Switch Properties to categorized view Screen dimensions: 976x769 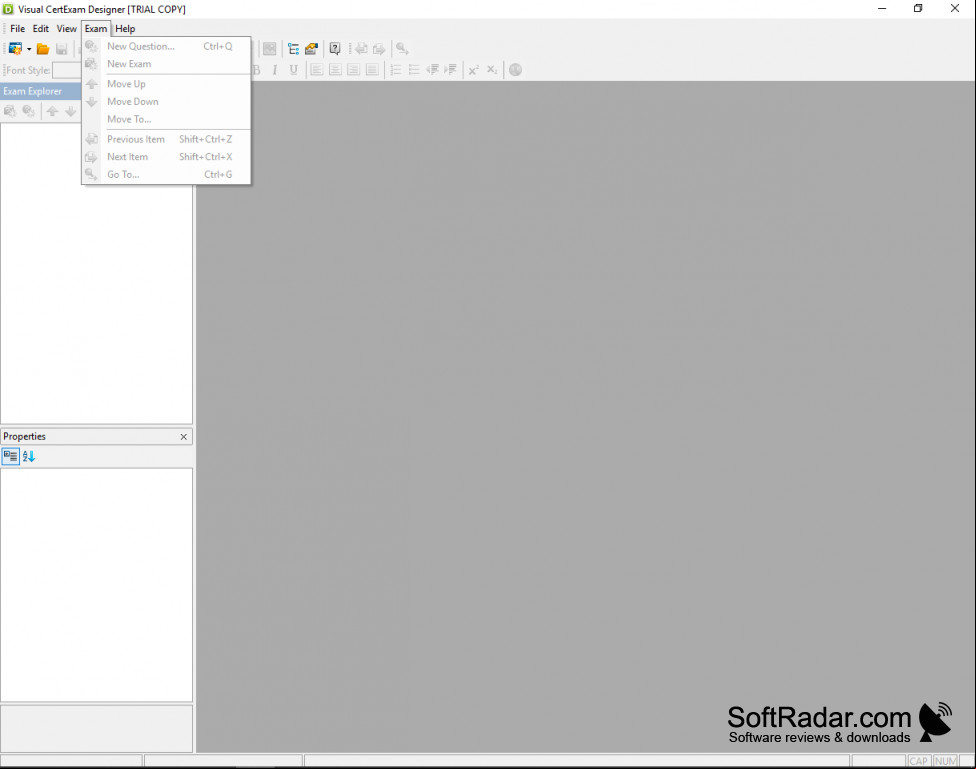click(11, 456)
